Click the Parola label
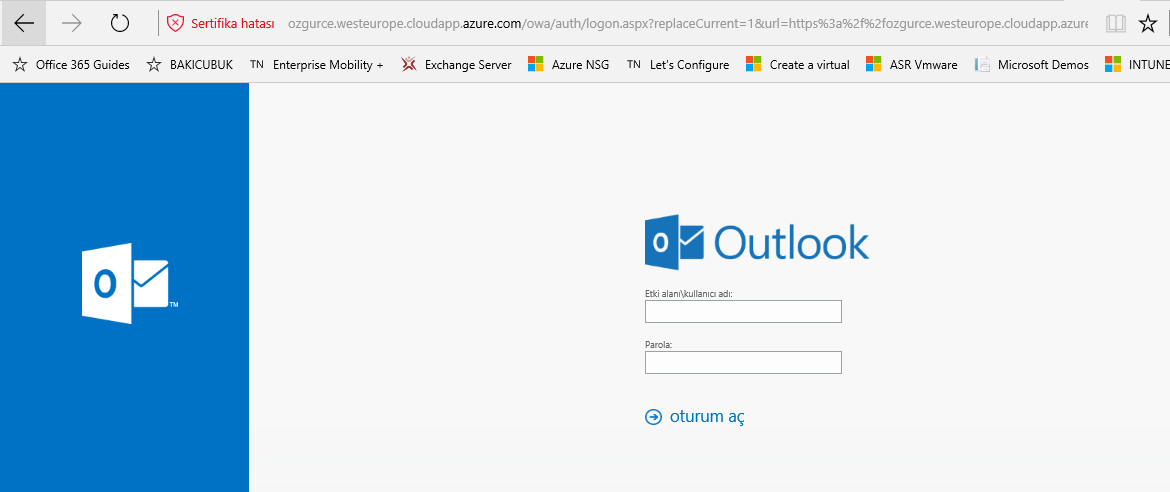This screenshot has height=492, width=1170. click(659, 345)
